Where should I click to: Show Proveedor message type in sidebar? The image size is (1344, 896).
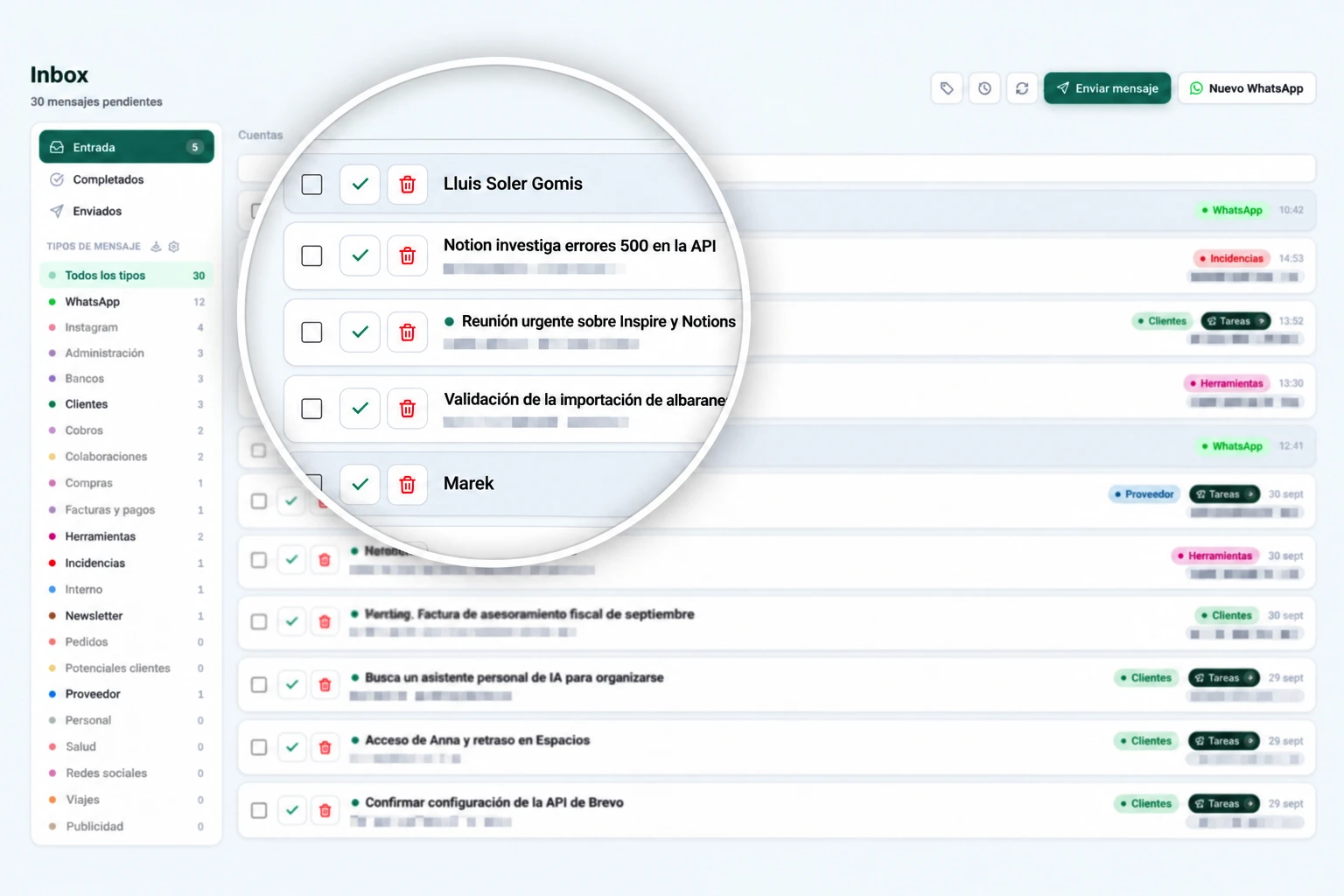click(x=126, y=694)
